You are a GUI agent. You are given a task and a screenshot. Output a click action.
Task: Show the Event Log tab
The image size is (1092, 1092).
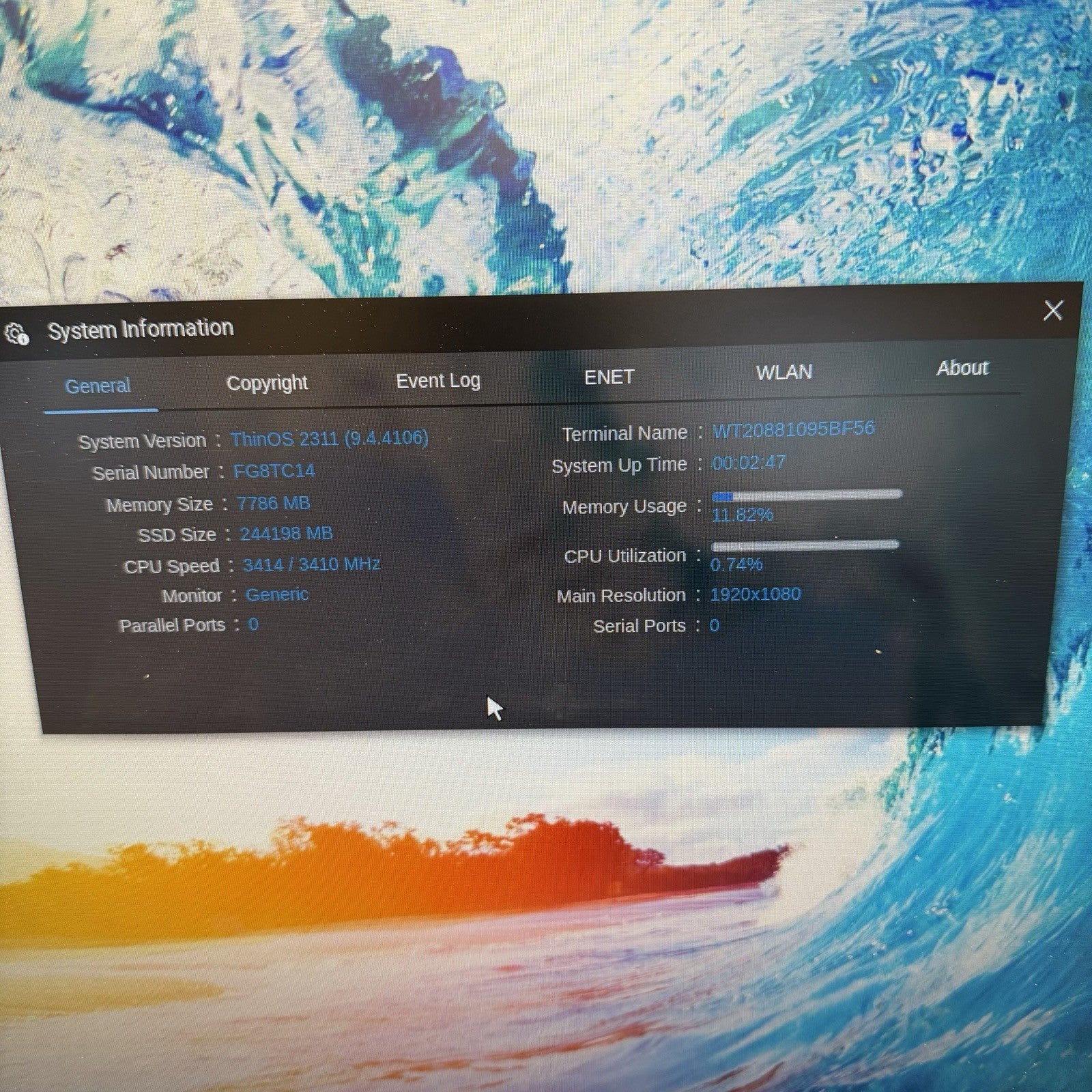[x=438, y=380]
